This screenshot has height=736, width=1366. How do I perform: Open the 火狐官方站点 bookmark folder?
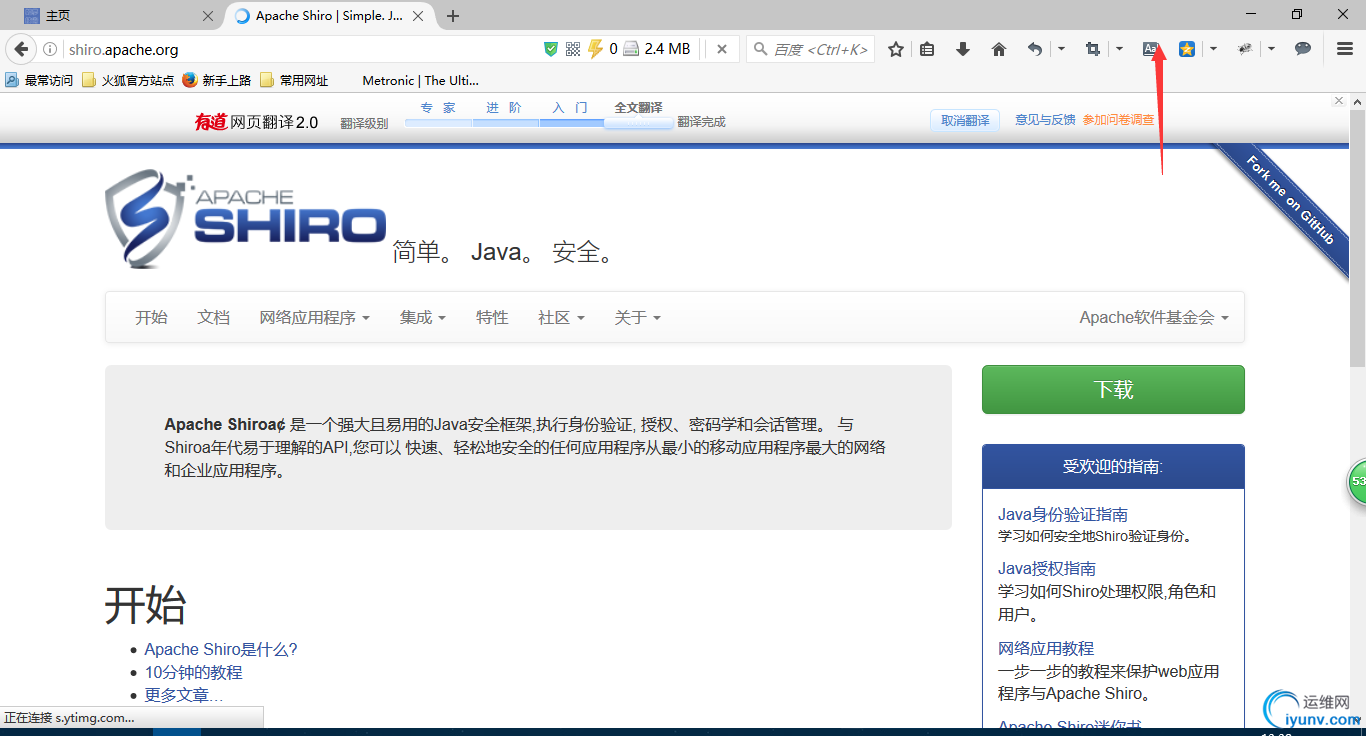coord(128,80)
